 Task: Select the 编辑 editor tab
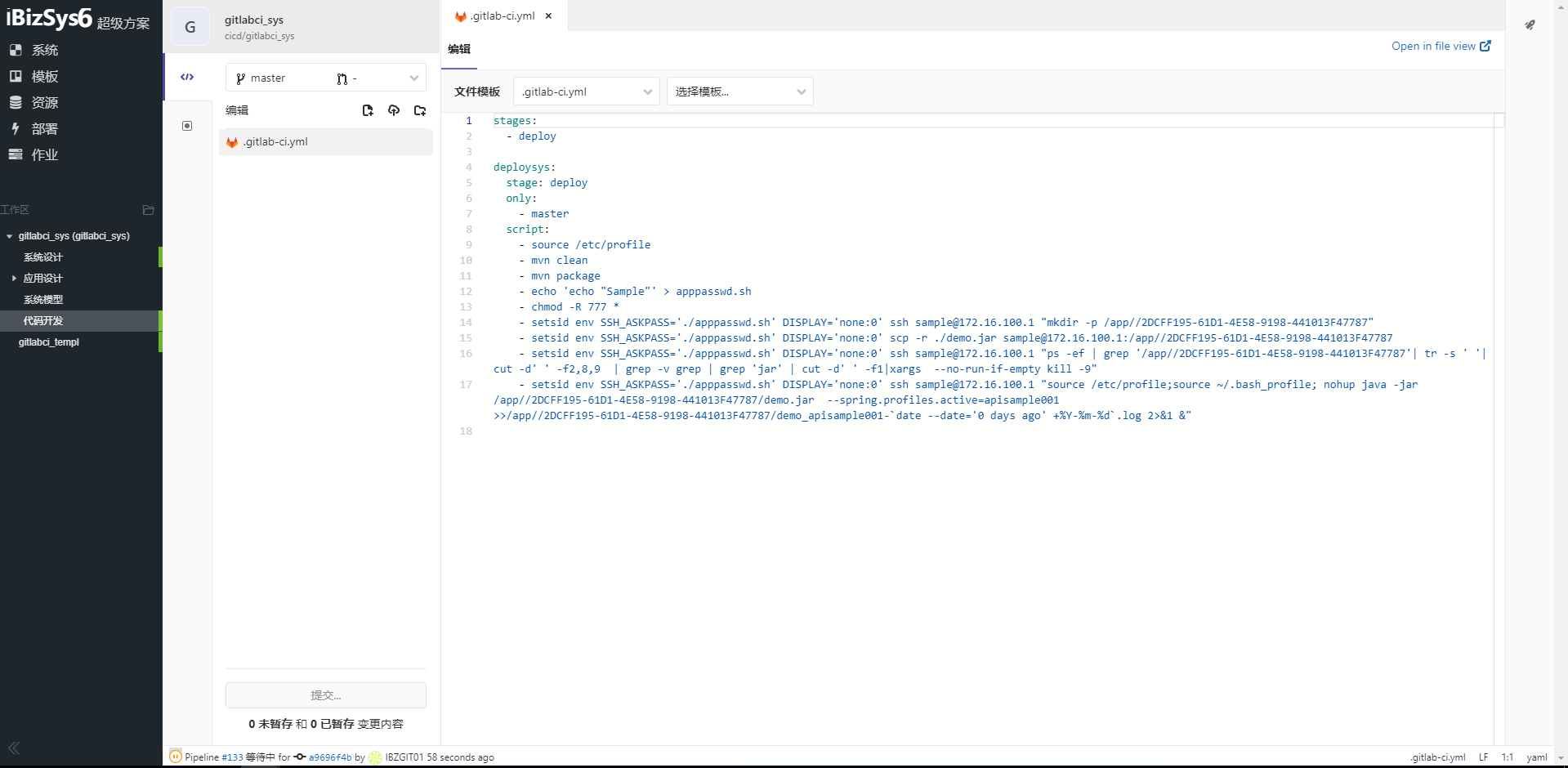pyautogui.click(x=459, y=49)
